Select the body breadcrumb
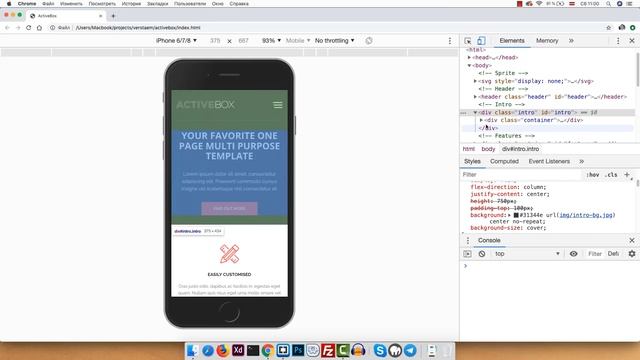Image resolution: width=640 pixels, height=360 pixels. click(488, 149)
